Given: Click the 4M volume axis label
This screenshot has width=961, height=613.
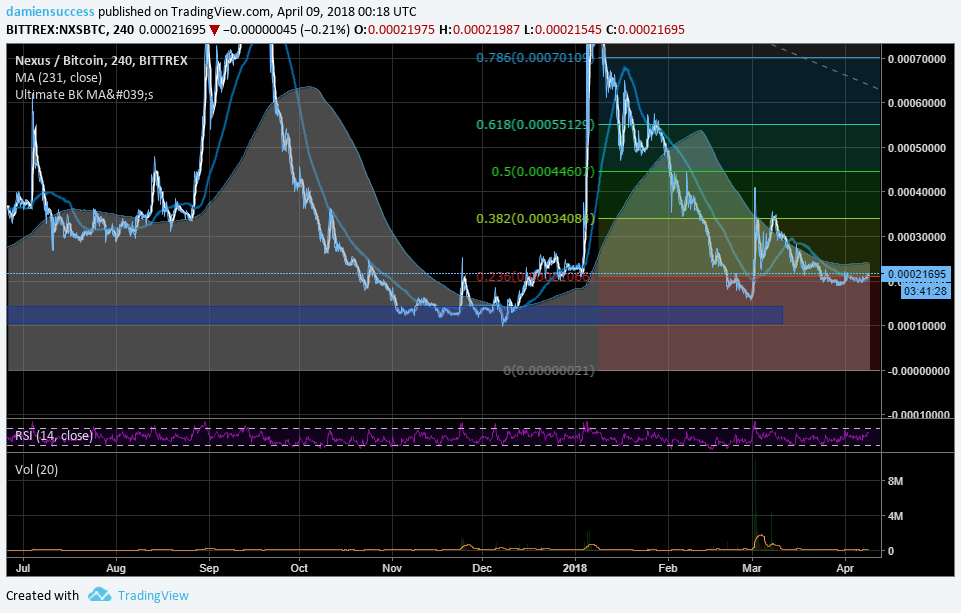Looking at the screenshot, I should (895, 516).
